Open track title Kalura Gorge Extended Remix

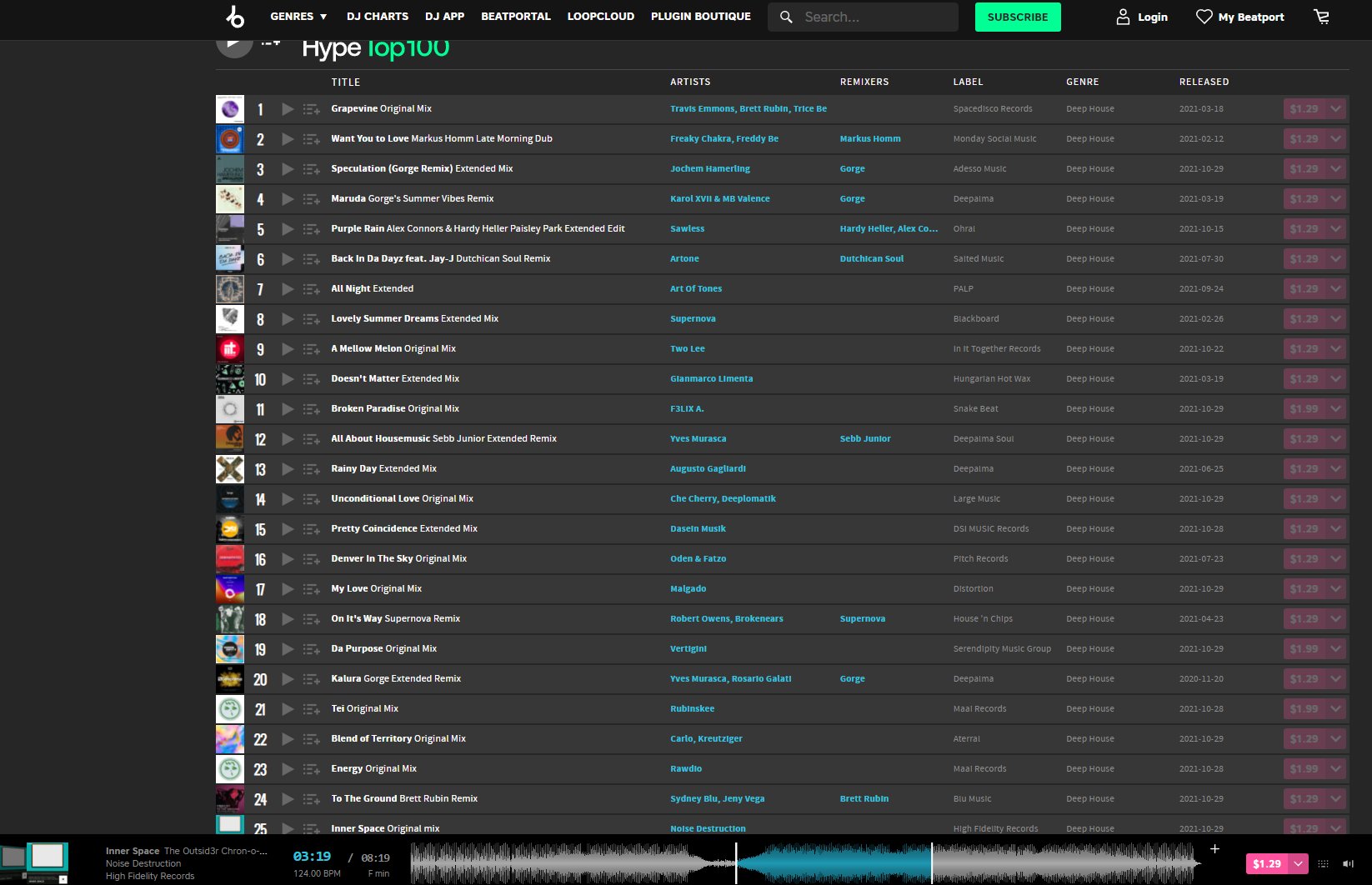coord(396,679)
